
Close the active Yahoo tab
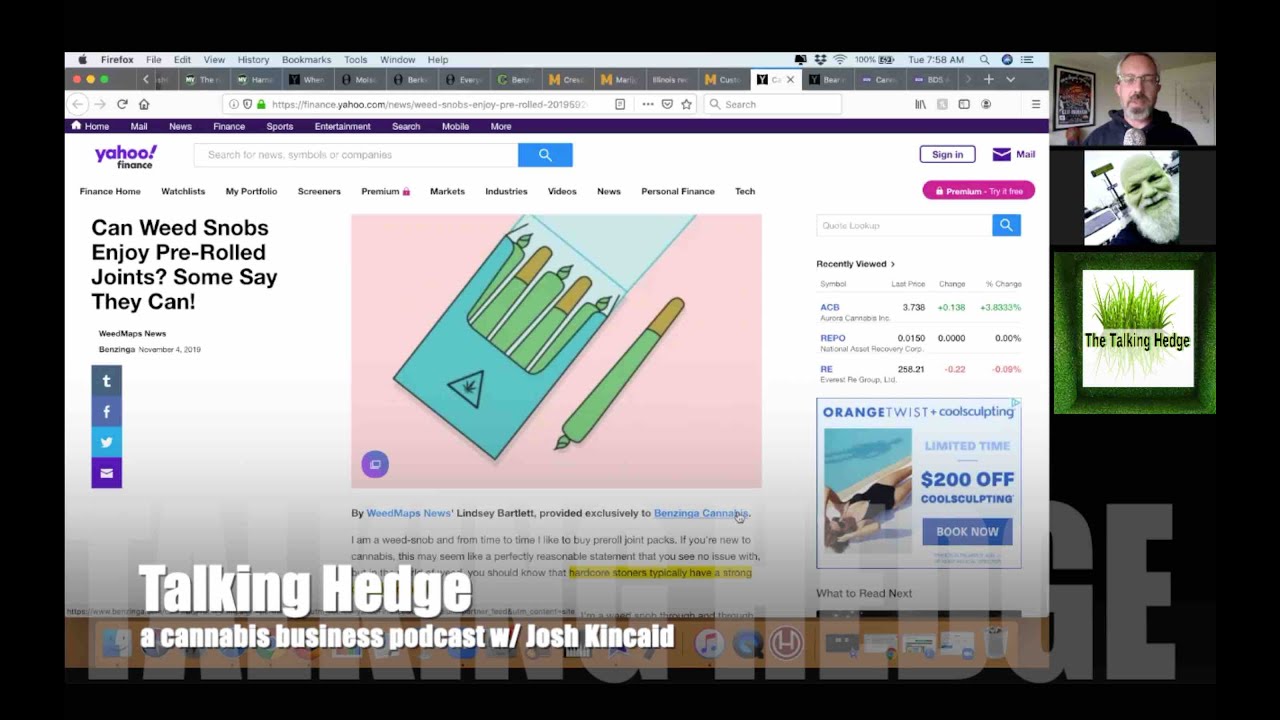coord(790,80)
